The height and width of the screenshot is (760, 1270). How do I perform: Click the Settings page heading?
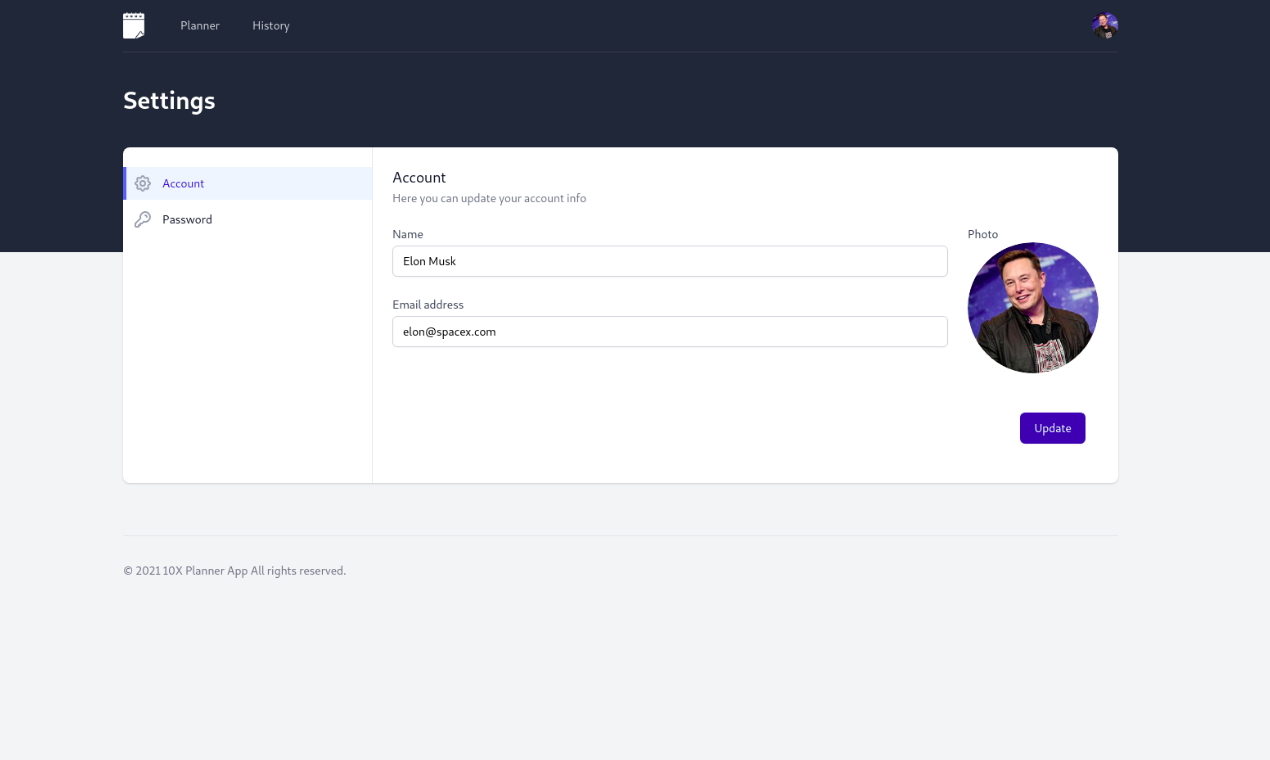[169, 100]
